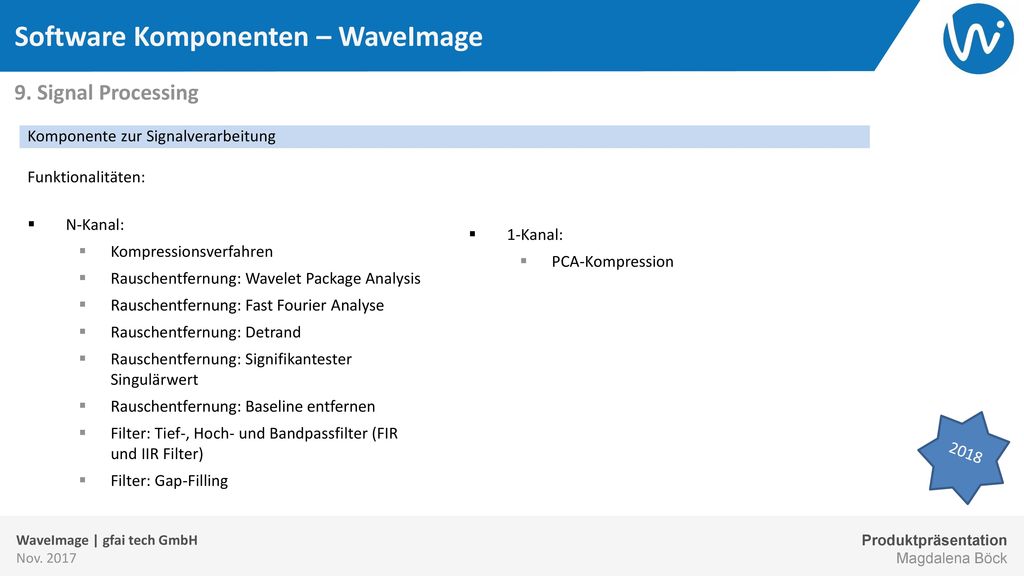This screenshot has height=576, width=1024.
Task: Click Rauschentfernung: Wavelet Package Analysis entry
Action: [x=265, y=278]
